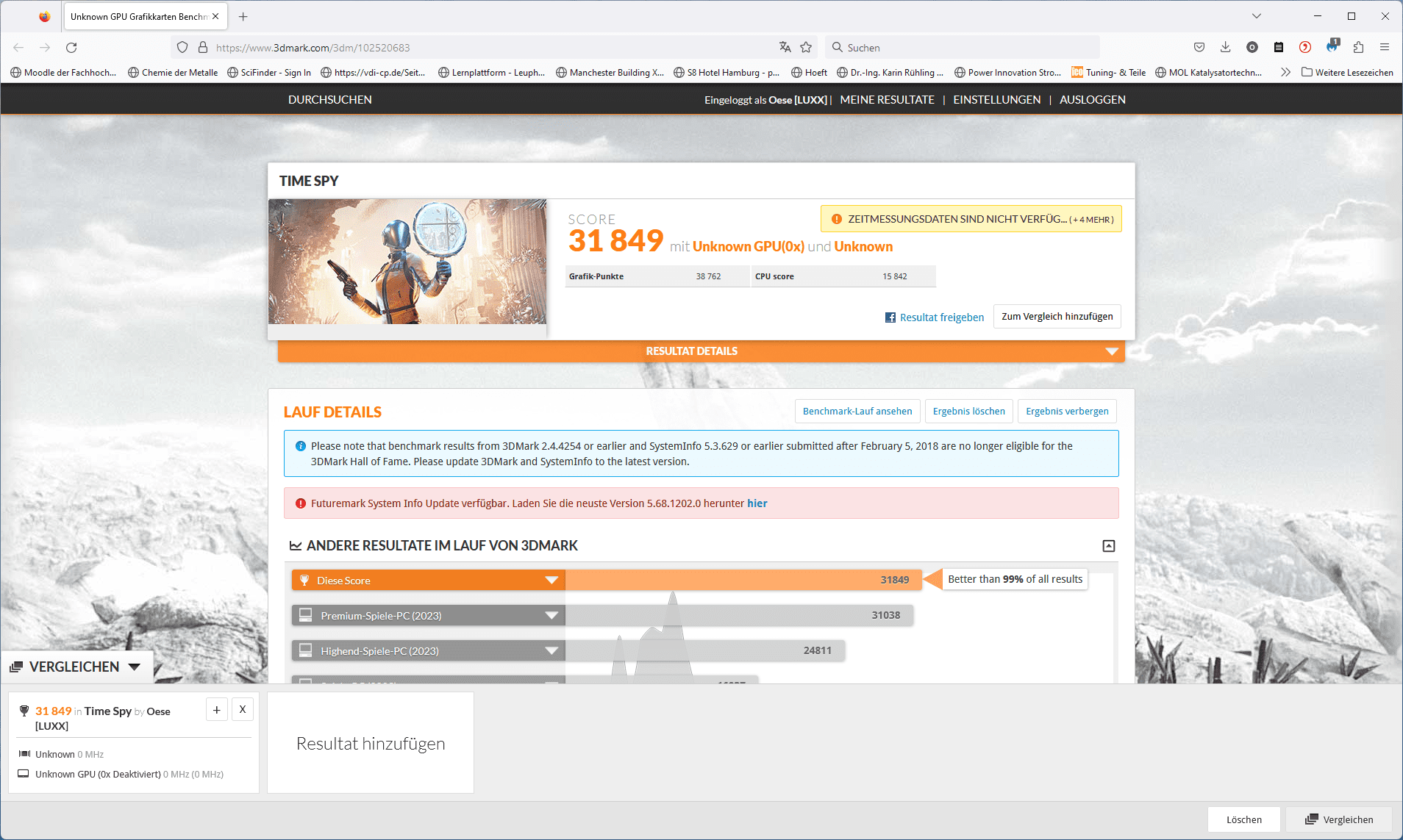Click the yellow warning icon in Zeitmessungsdaten banner

point(836,219)
